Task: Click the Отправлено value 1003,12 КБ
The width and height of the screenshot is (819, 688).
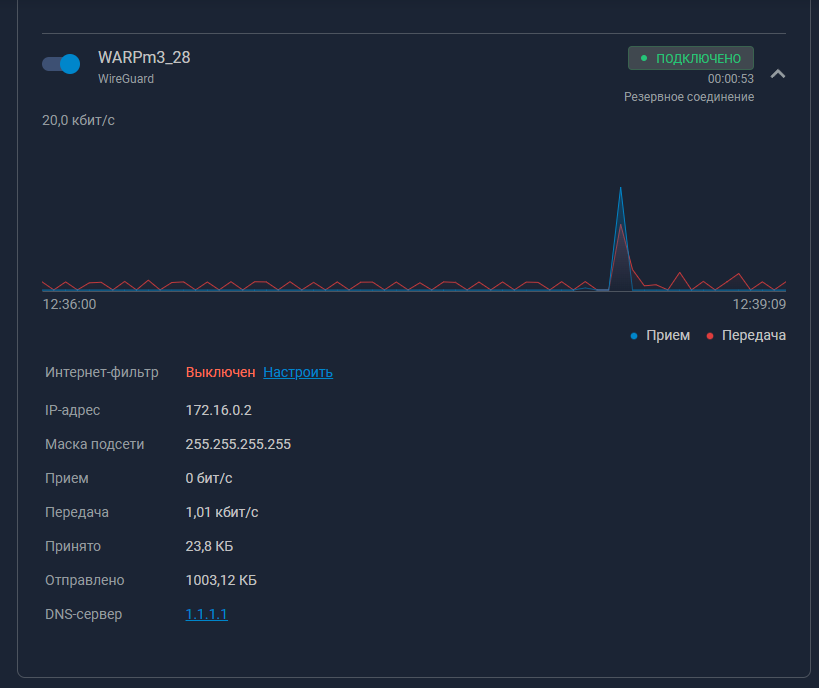Action: point(221,580)
